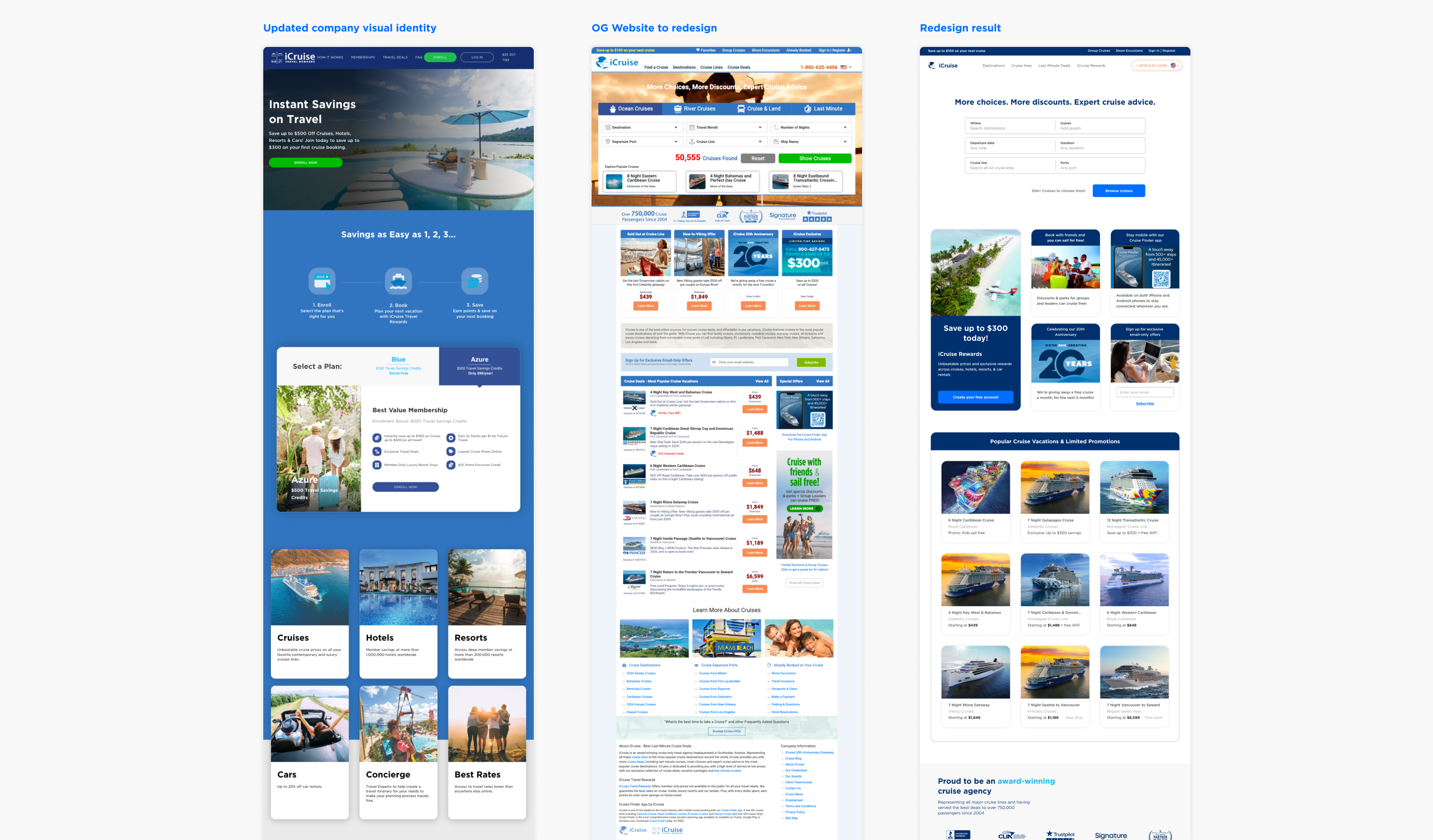
Task: Click the ship icon on the Ocean Cruises tab
Action: coord(614,109)
